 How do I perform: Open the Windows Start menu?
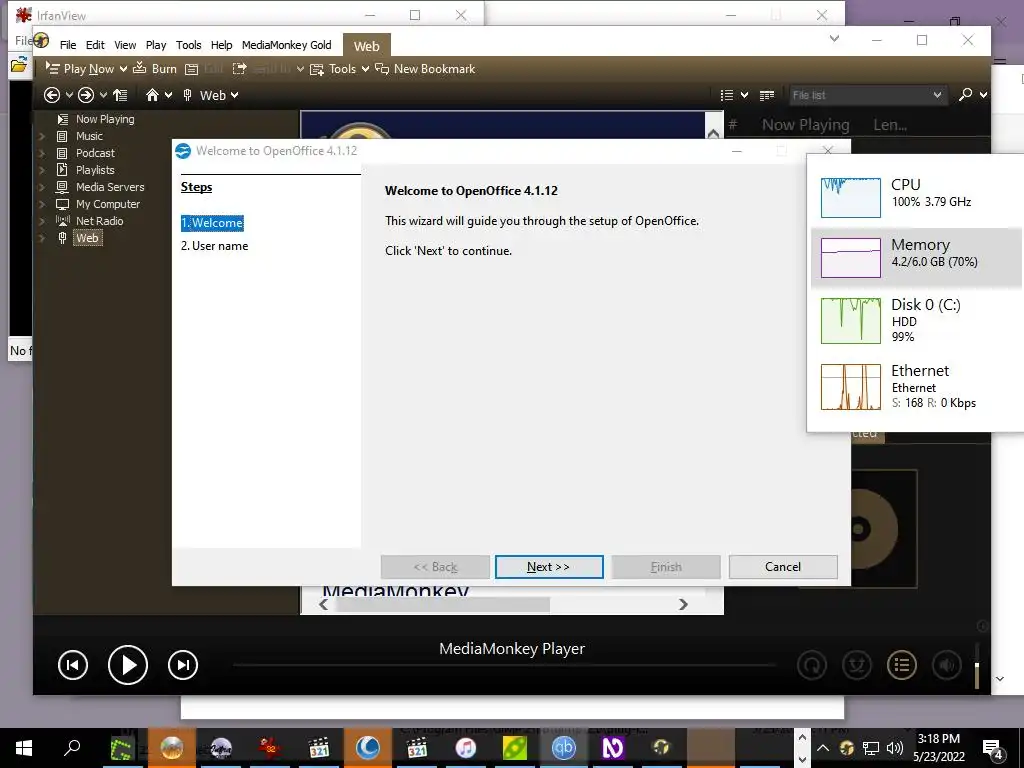tap(24, 748)
